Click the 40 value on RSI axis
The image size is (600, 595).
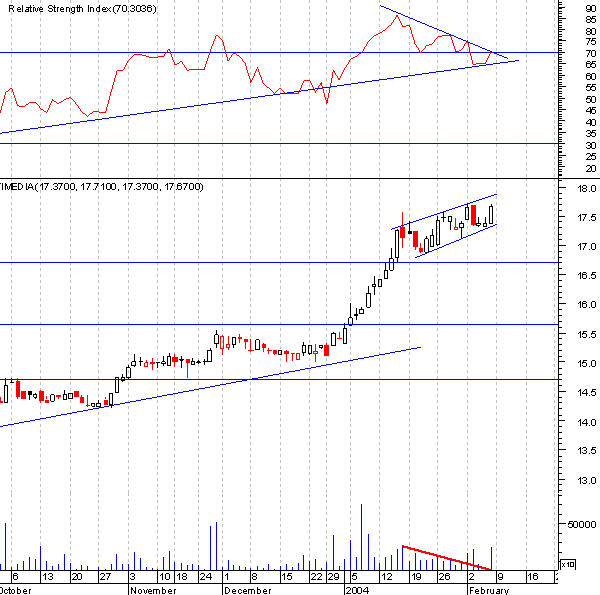(591, 122)
